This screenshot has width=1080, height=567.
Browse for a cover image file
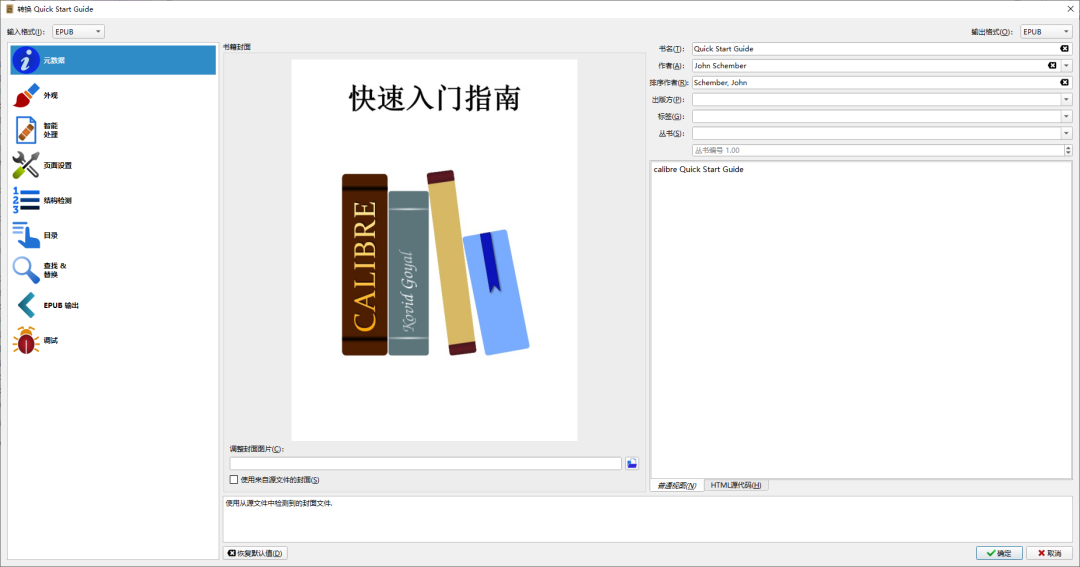[x=632, y=464]
